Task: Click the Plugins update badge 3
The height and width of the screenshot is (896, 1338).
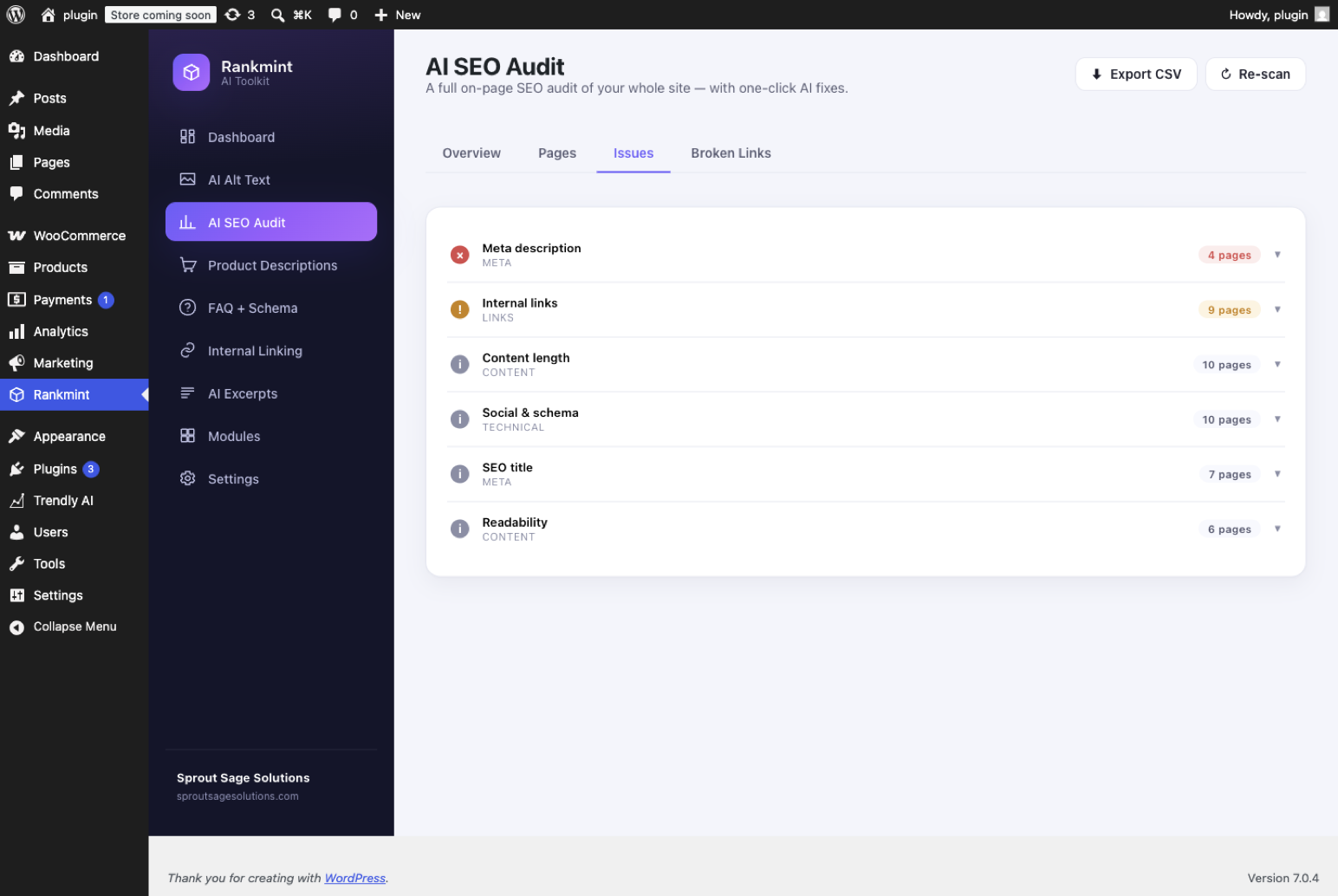Action: pos(91,469)
